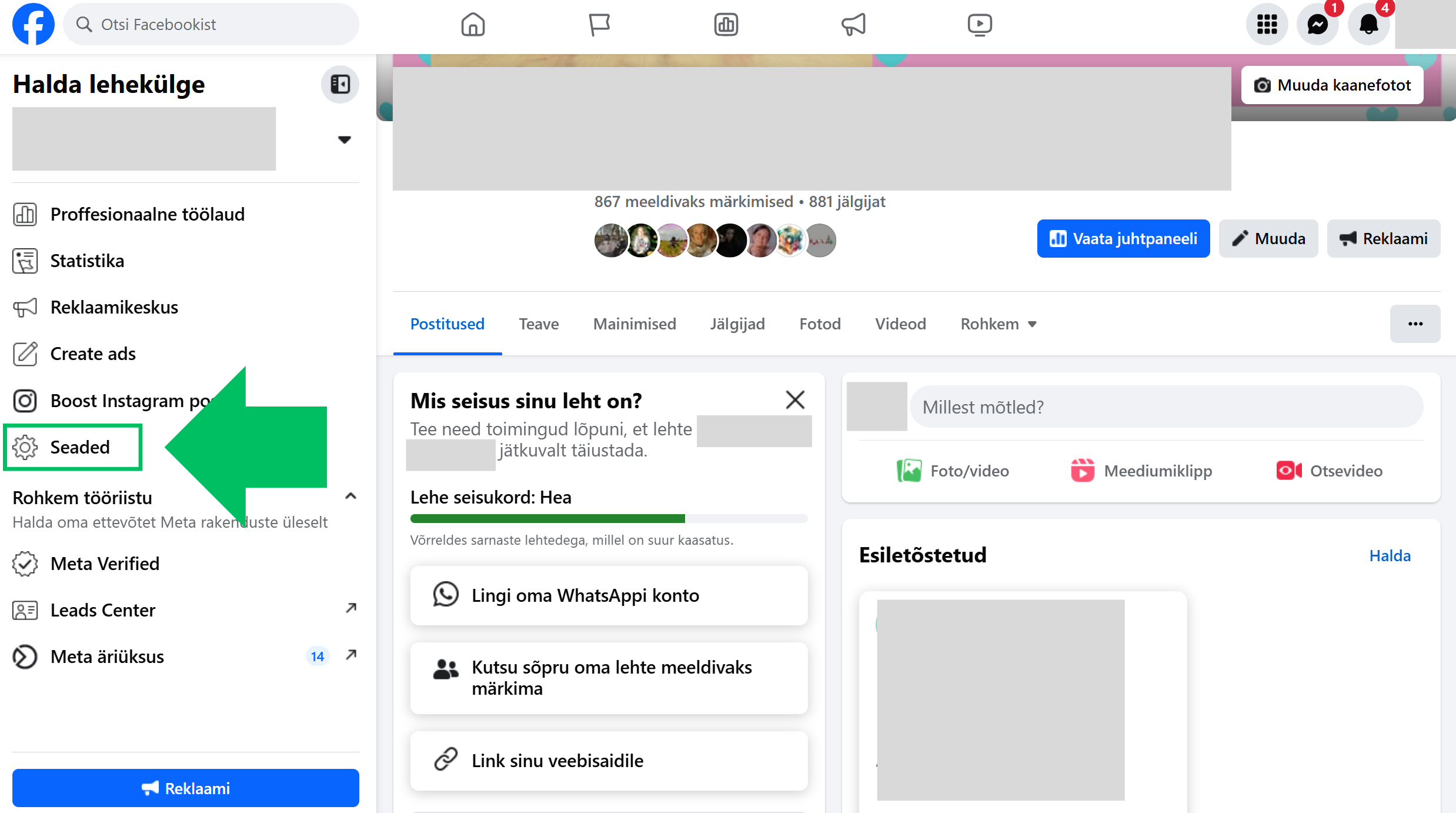Open the Rohkem tab dropdown

999,324
